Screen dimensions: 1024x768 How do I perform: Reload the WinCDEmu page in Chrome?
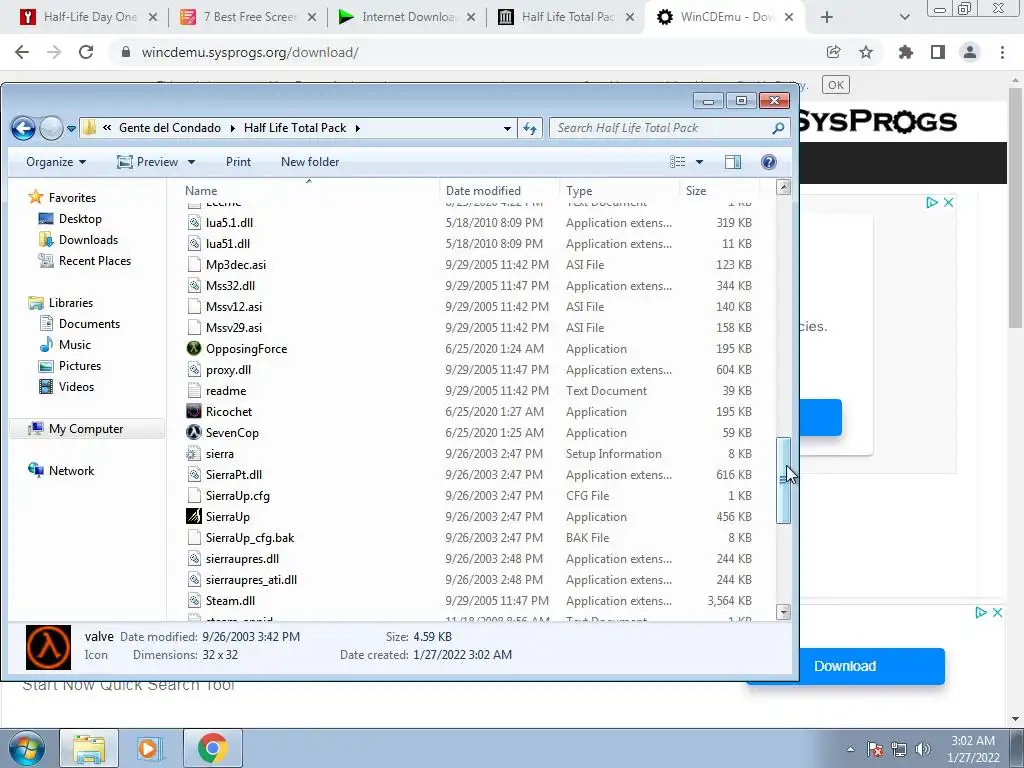point(86,52)
